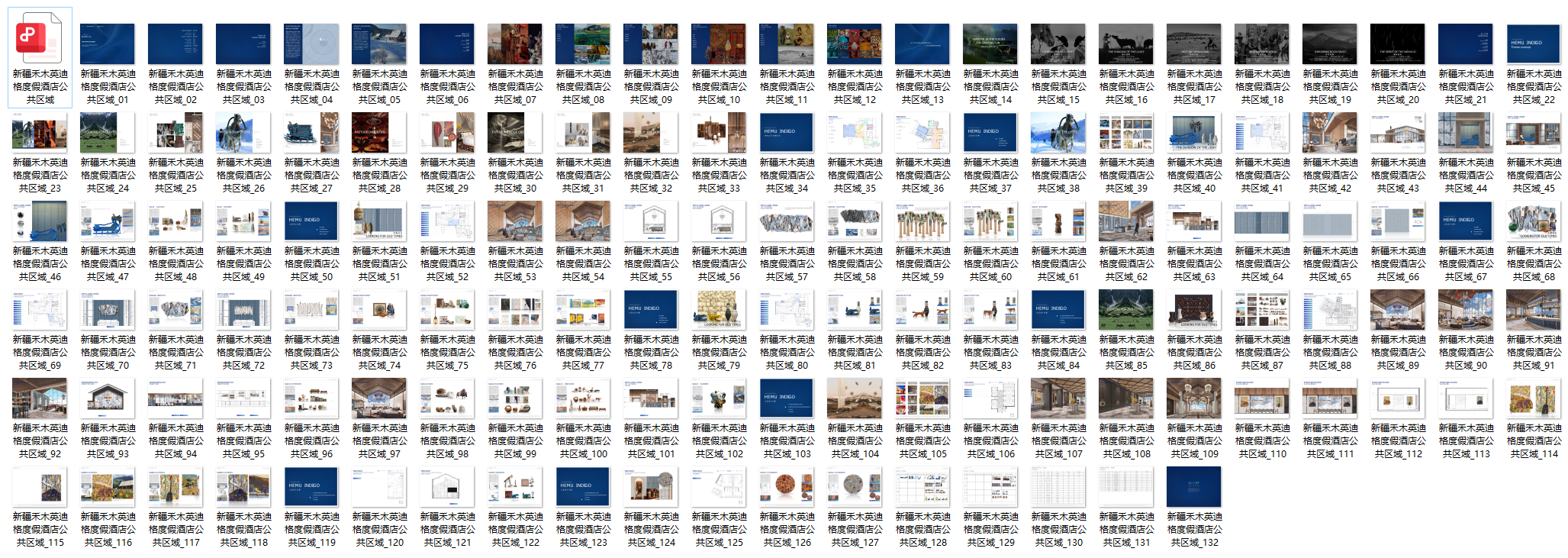This screenshot has height=558, width=1568.
Task: Click the blue cover thumbnail ending _103
Action: pos(787,398)
